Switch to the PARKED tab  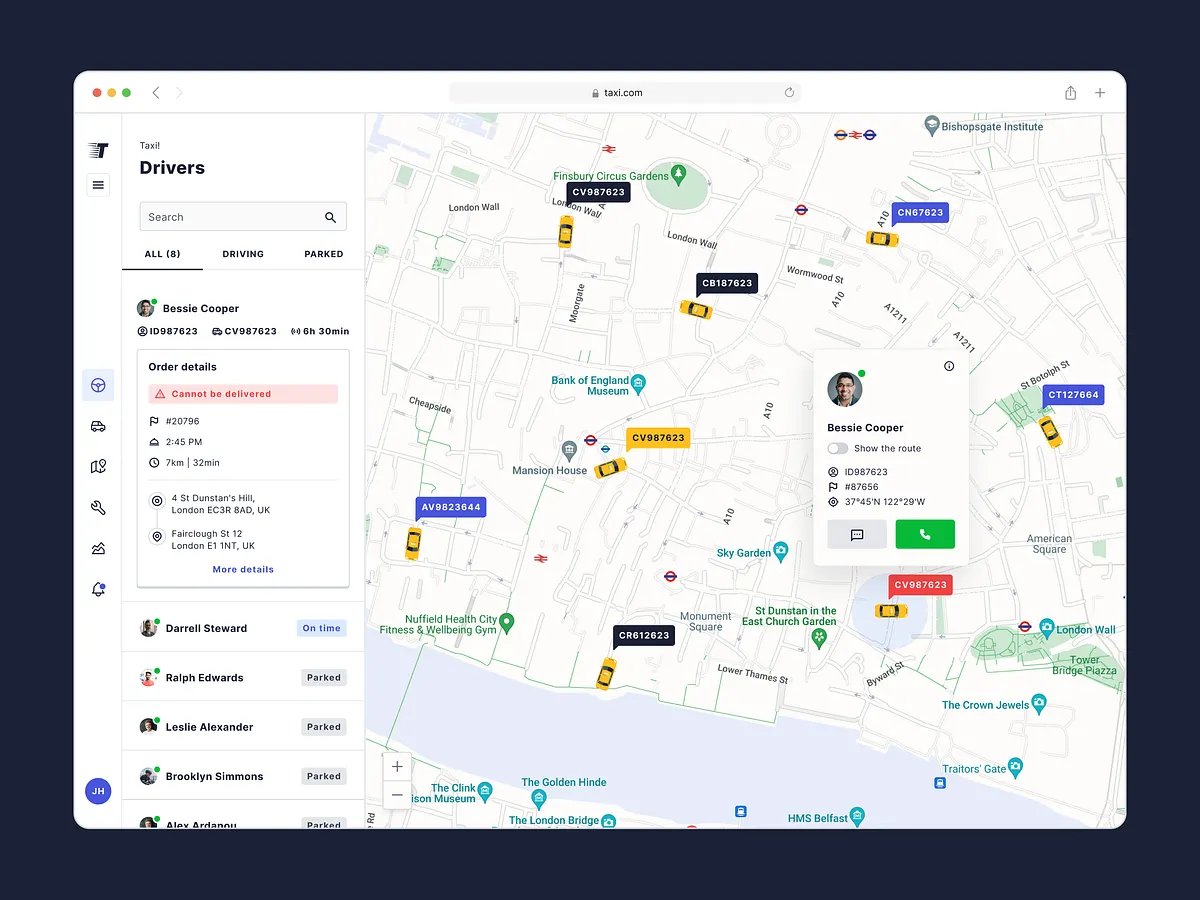click(x=323, y=253)
